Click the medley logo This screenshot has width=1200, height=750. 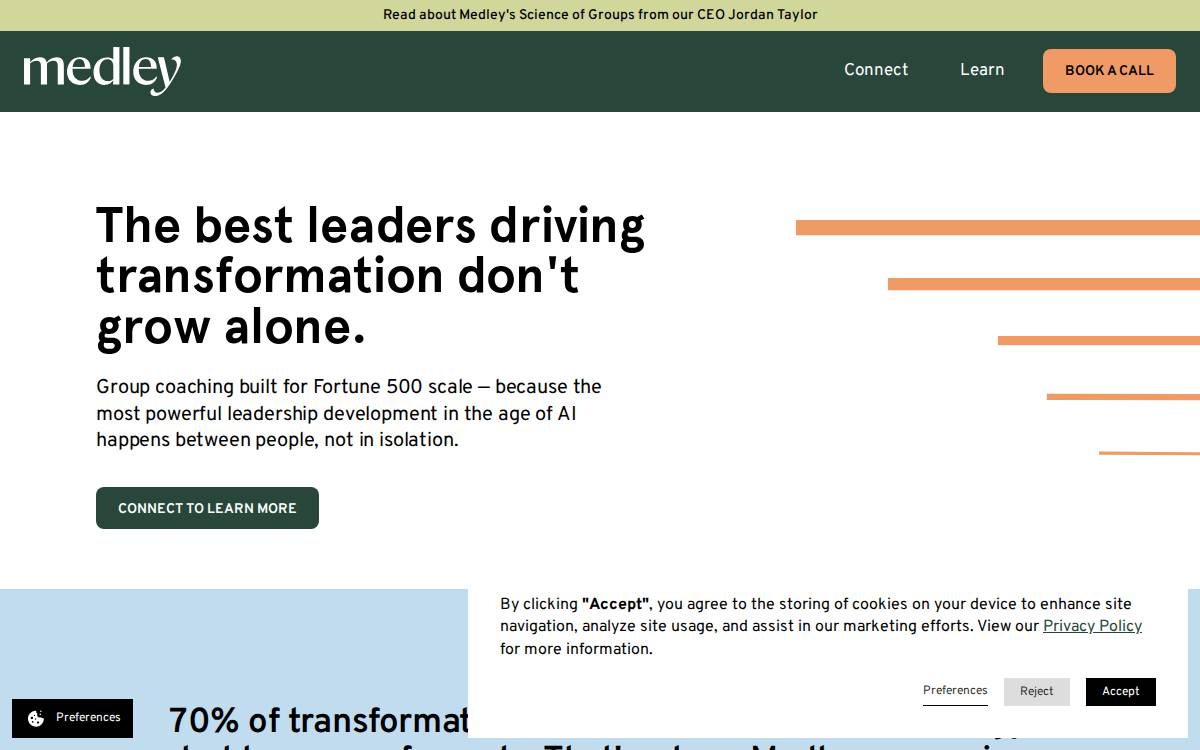click(x=102, y=71)
